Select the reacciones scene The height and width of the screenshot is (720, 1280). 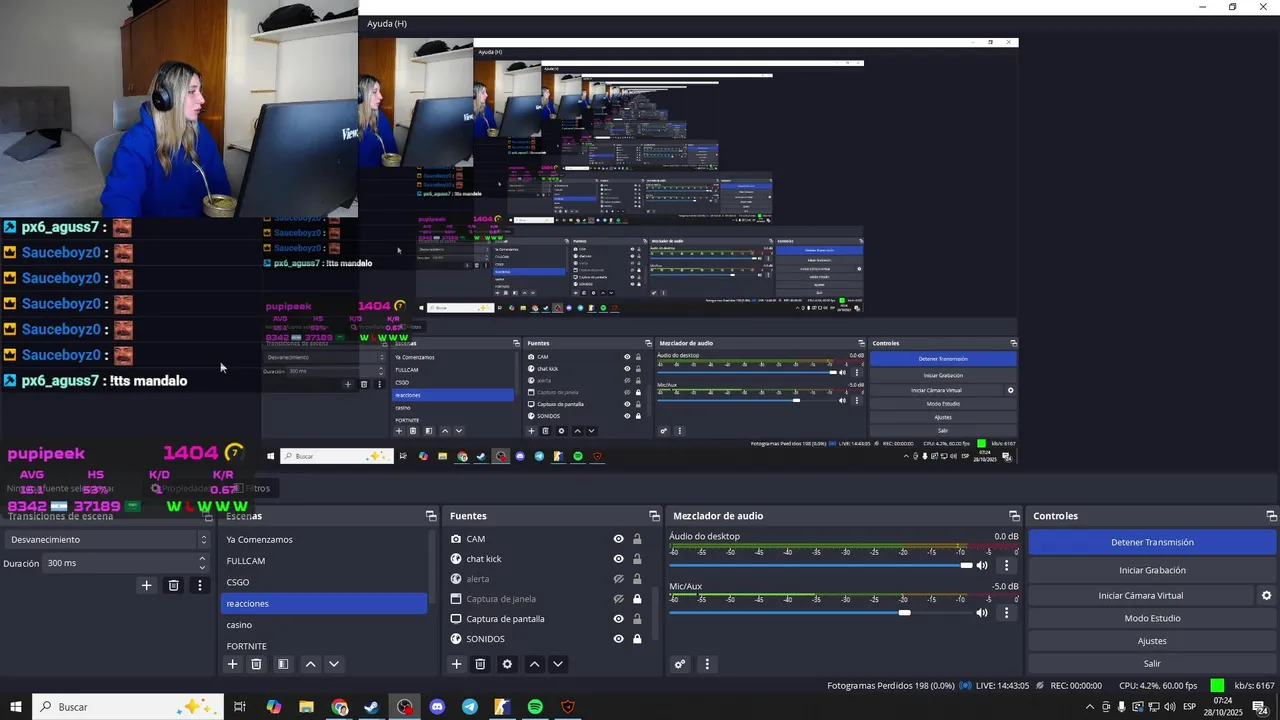[324, 603]
